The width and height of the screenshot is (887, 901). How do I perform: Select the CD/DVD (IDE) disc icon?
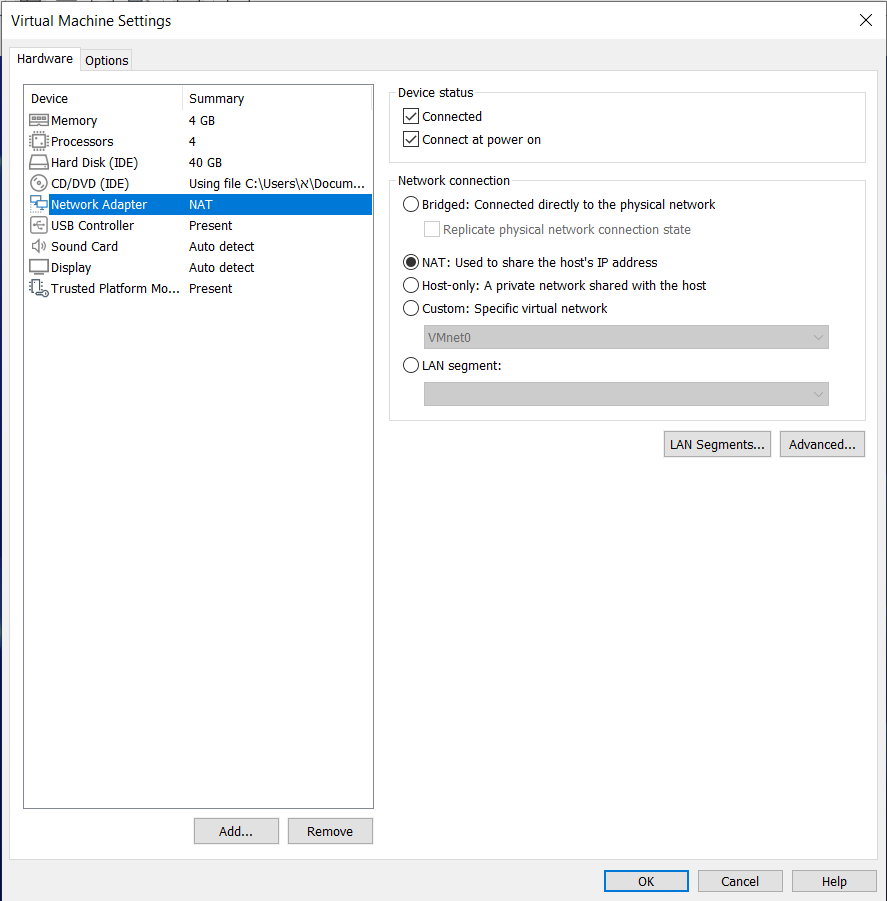[39, 184]
